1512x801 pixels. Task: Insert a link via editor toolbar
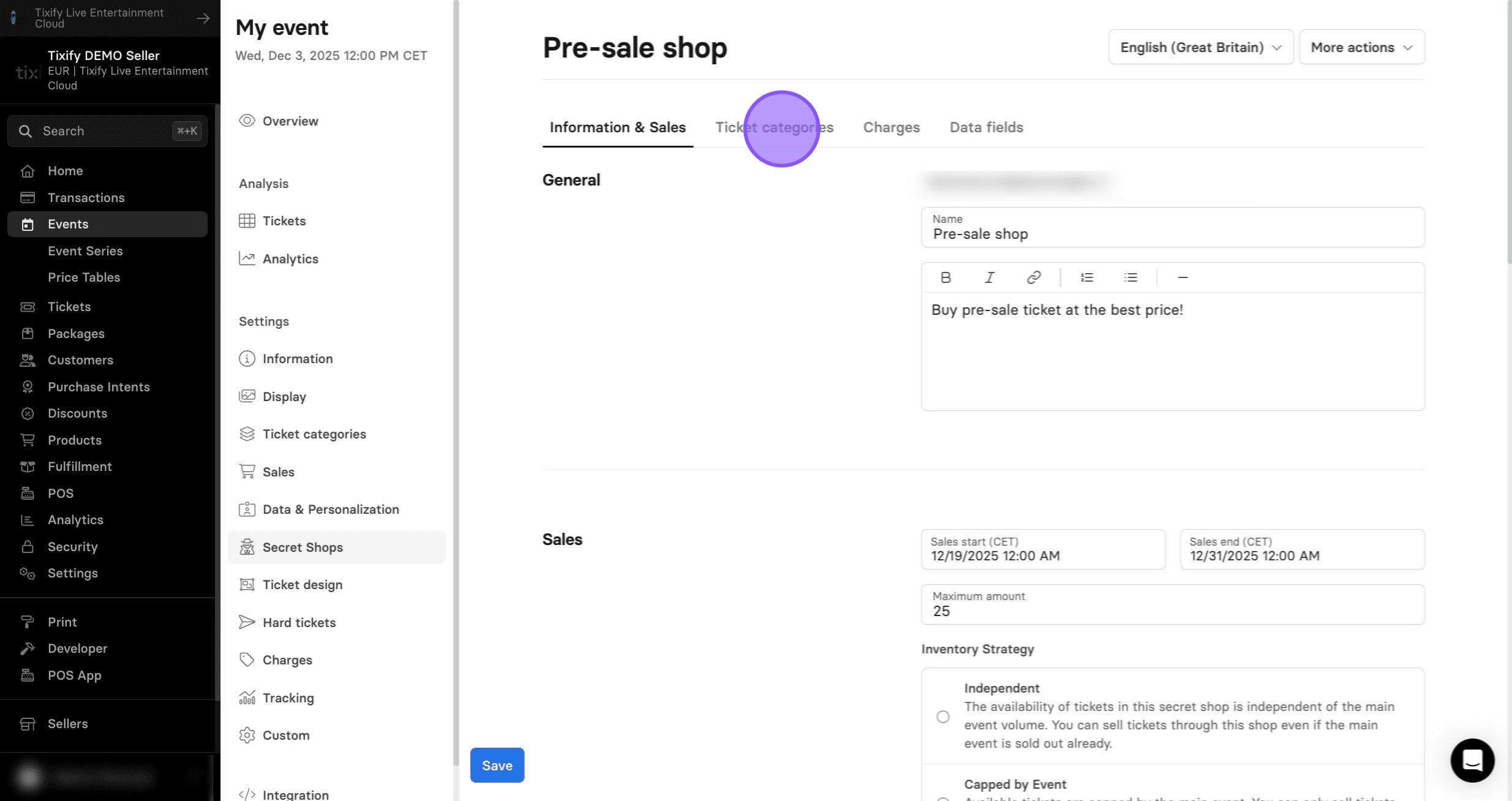click(1033, 277)
